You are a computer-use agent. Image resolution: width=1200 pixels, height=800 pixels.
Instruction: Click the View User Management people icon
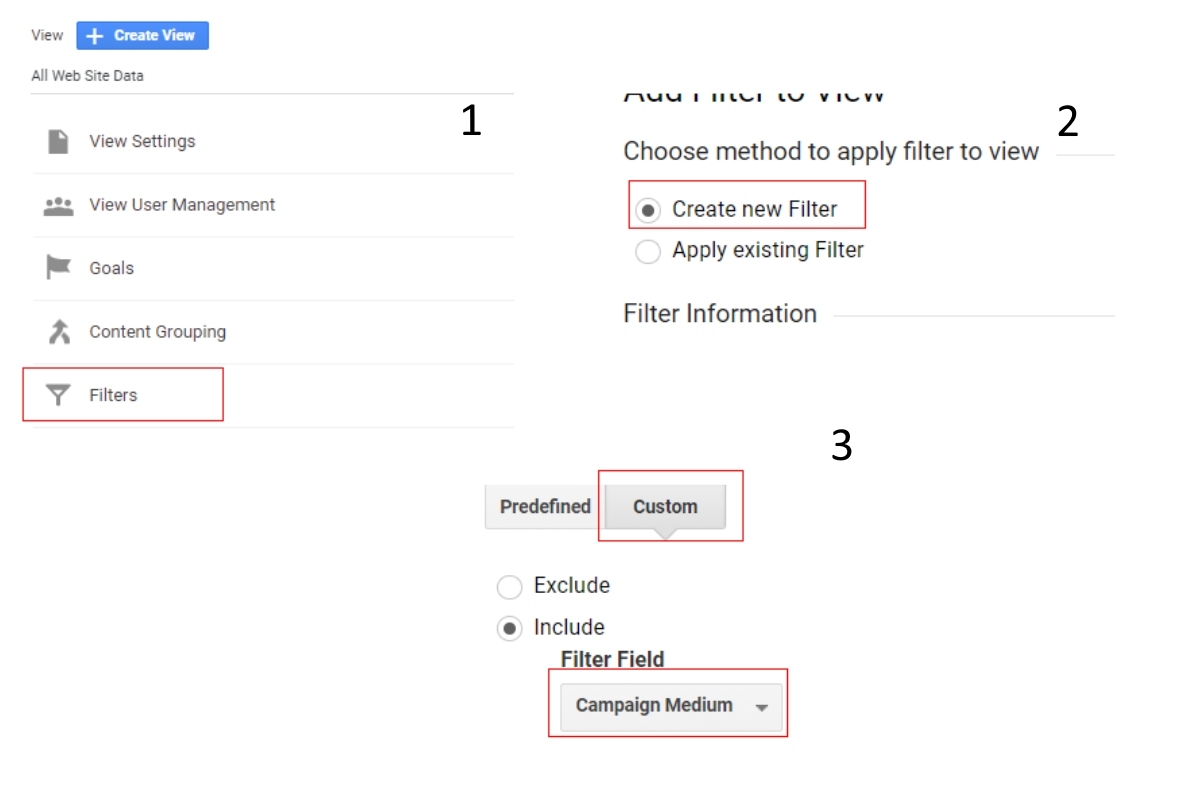[x=59, y=206]
